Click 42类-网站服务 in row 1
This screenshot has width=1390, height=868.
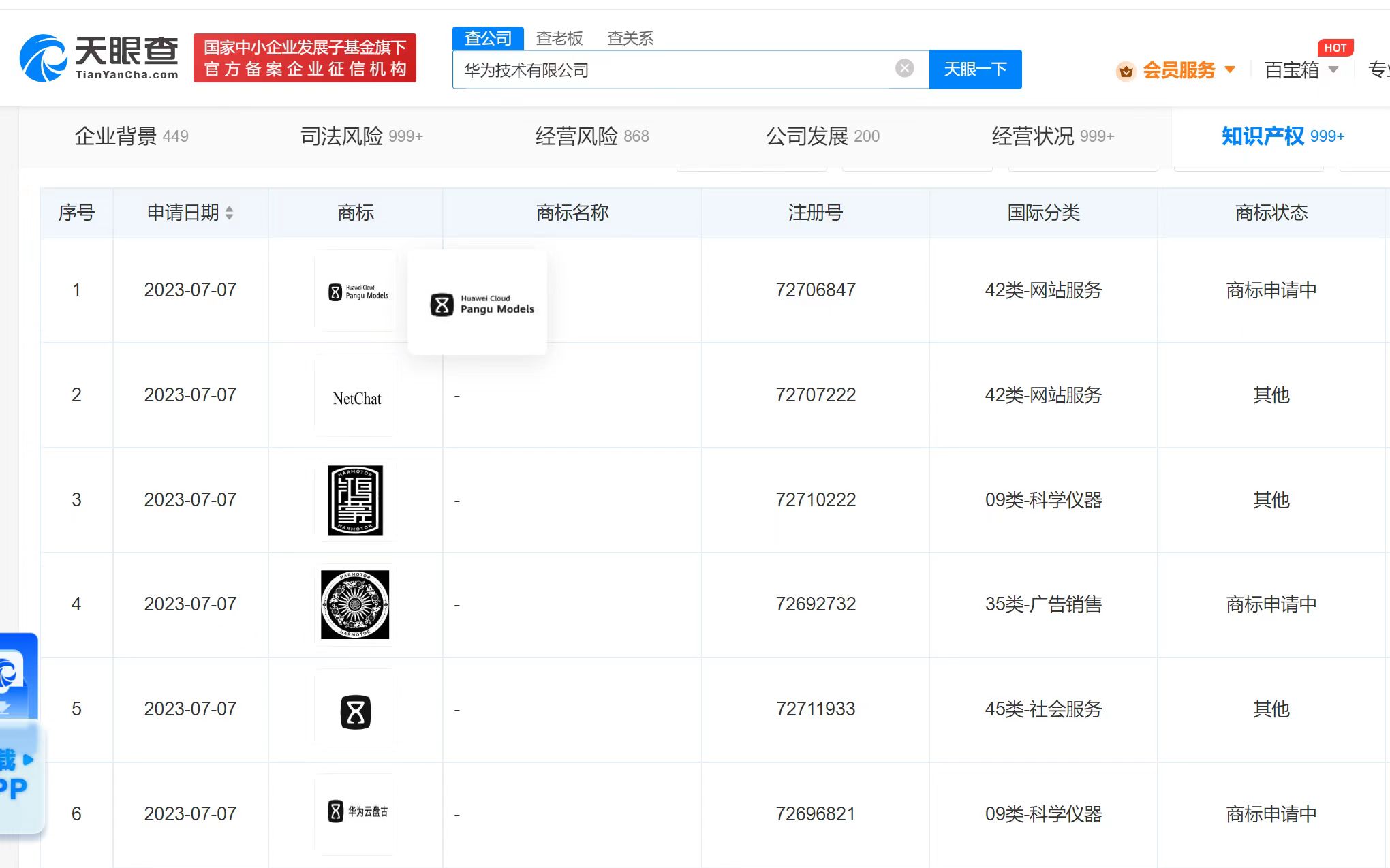coord(1043,290)
